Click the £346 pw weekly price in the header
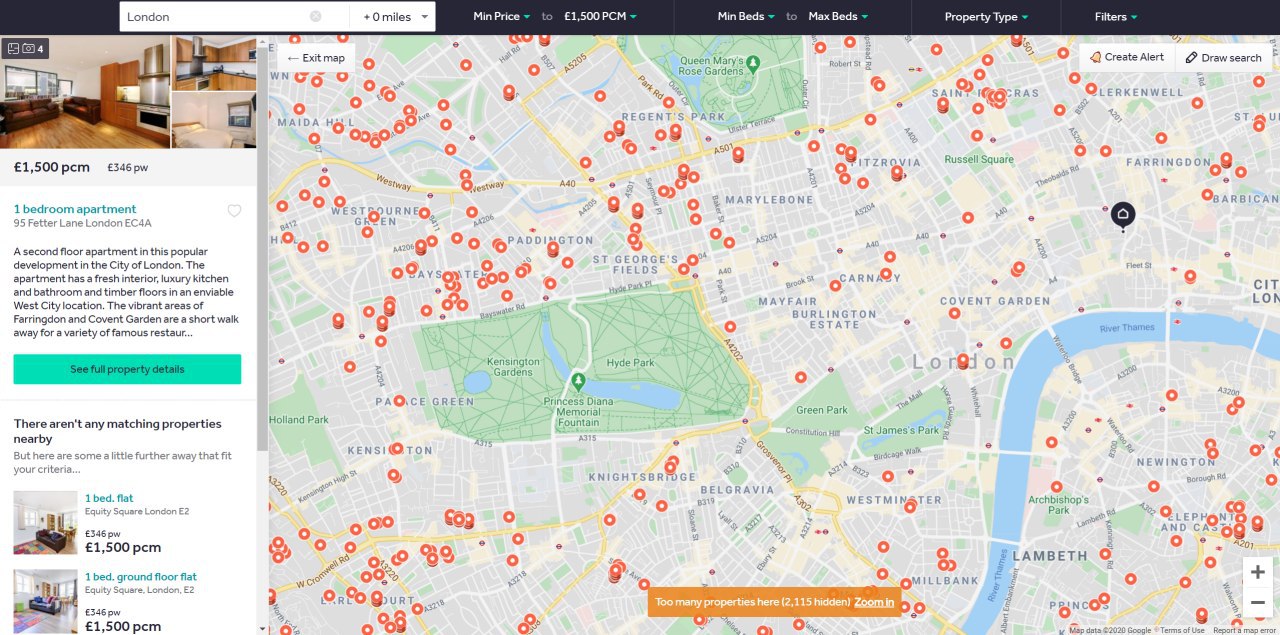Viewport: 1280px width, 635px height. (127, 168)
